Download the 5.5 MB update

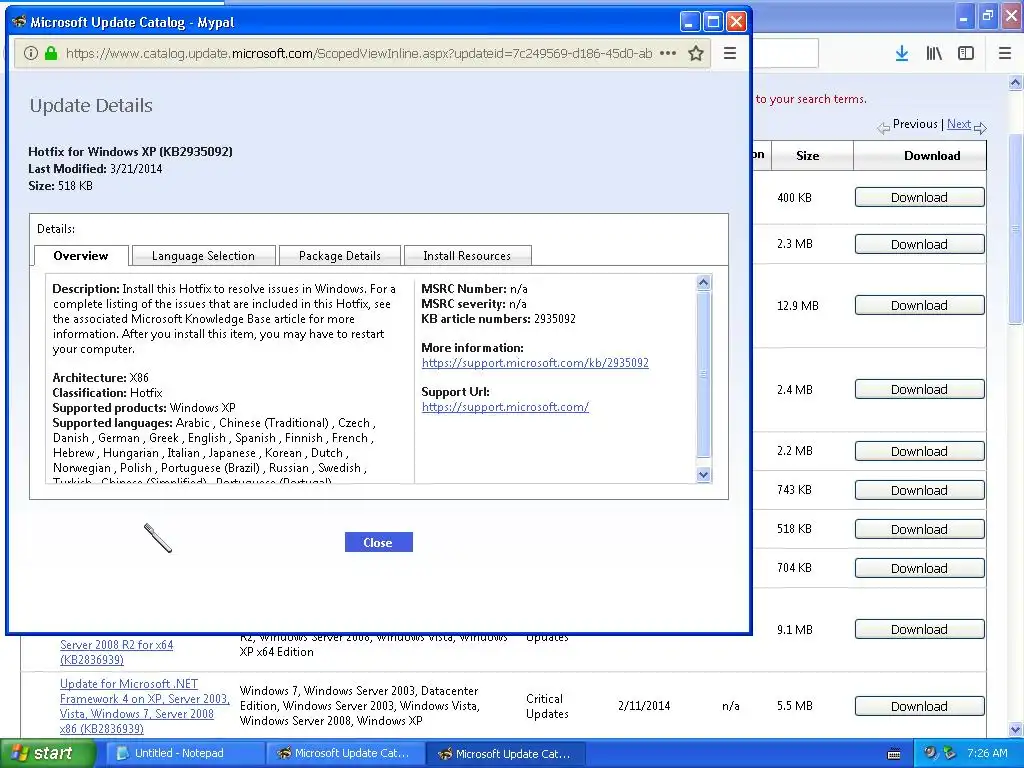(920, 706)
